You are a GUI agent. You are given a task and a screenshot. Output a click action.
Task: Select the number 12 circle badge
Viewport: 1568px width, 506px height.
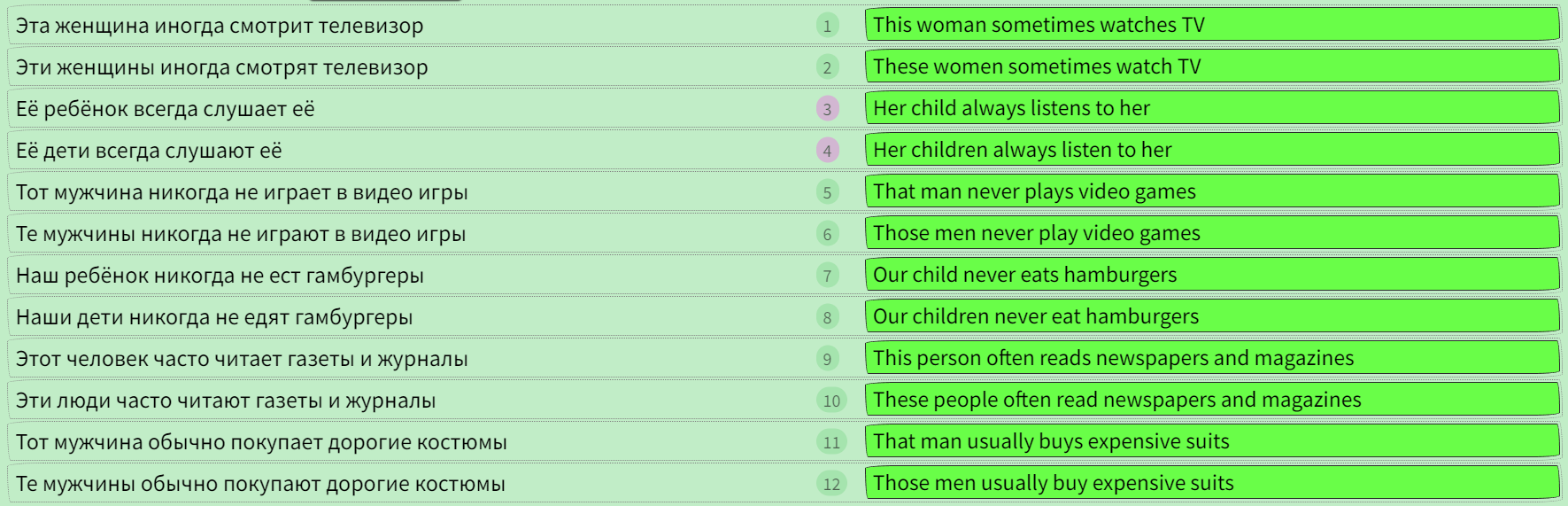[x=830, y=484]
